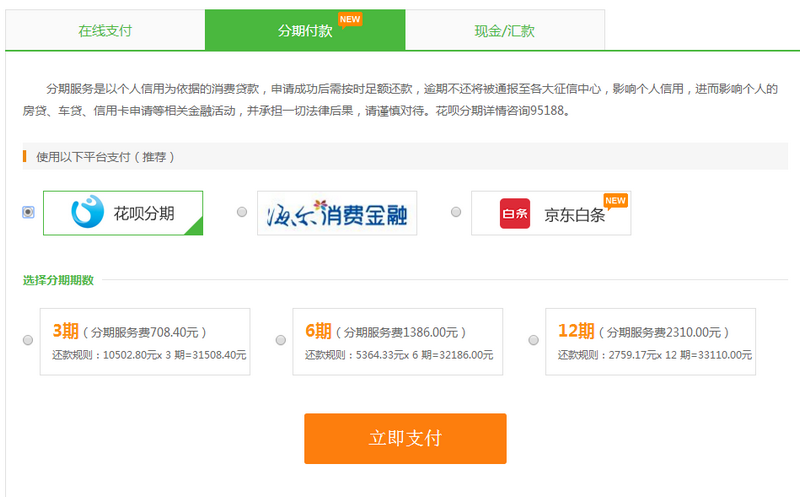Click the 3期 plan box with 708.40元 fee
Image resolution: width=800 pixels, height=497 pixels.
coord(145,342)
